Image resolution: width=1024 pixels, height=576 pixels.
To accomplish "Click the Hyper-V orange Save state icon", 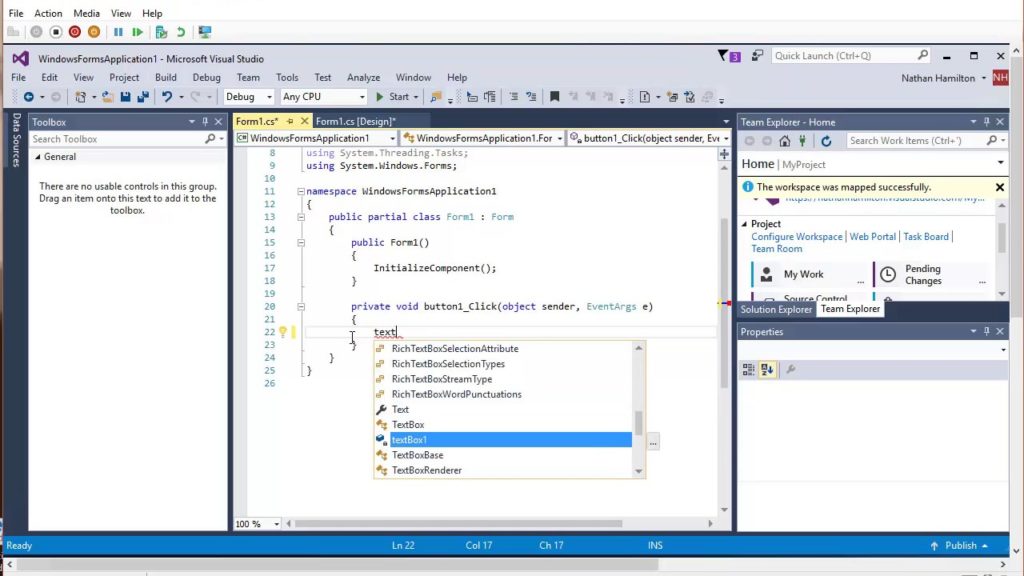I will coord(94,32).
